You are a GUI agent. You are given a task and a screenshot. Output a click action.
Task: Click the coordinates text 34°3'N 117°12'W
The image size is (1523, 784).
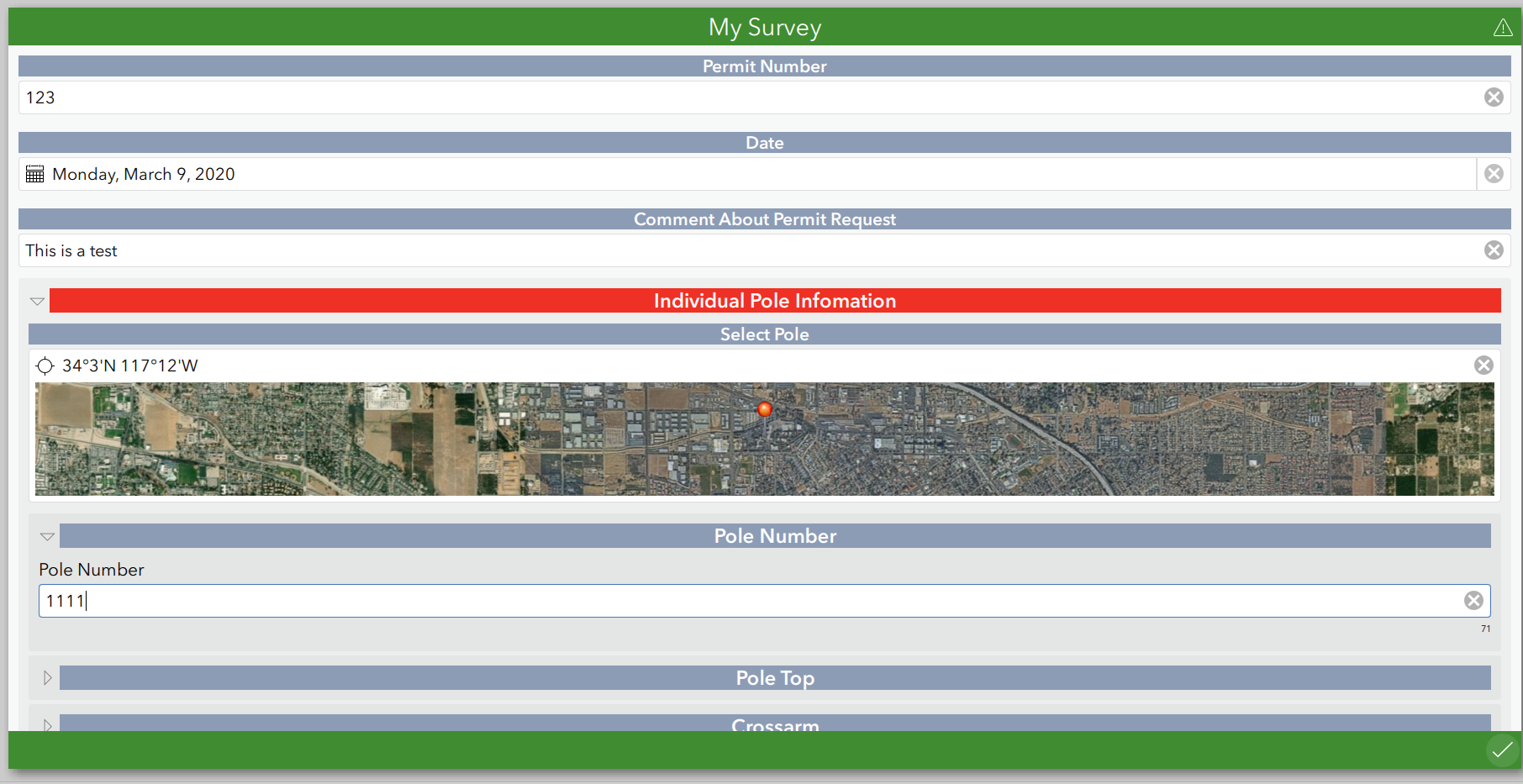click(x=130, y=366)
